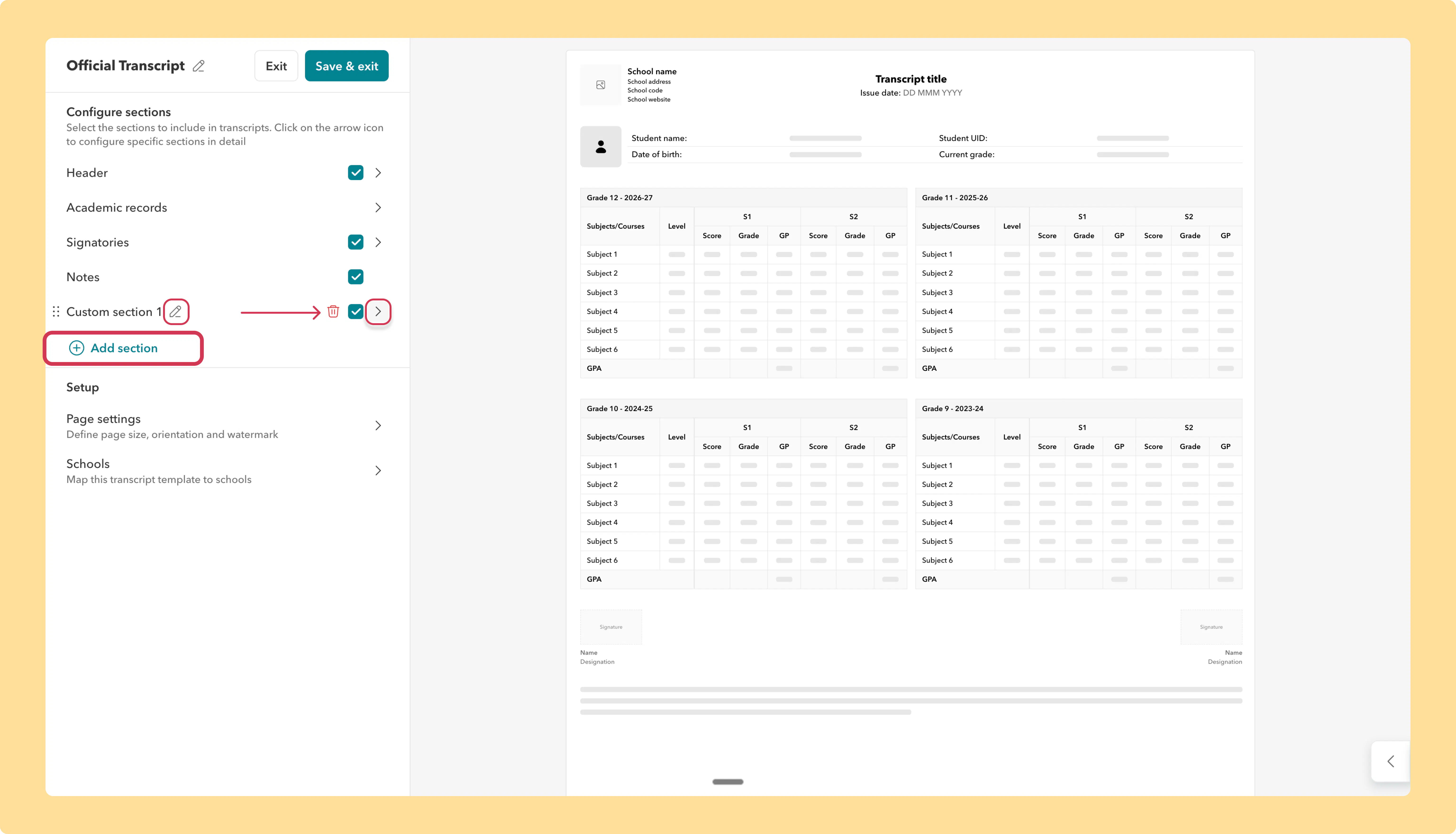Click the left Signature box
The height and width of the screenshot is (834, 1456).
point(611,627)
